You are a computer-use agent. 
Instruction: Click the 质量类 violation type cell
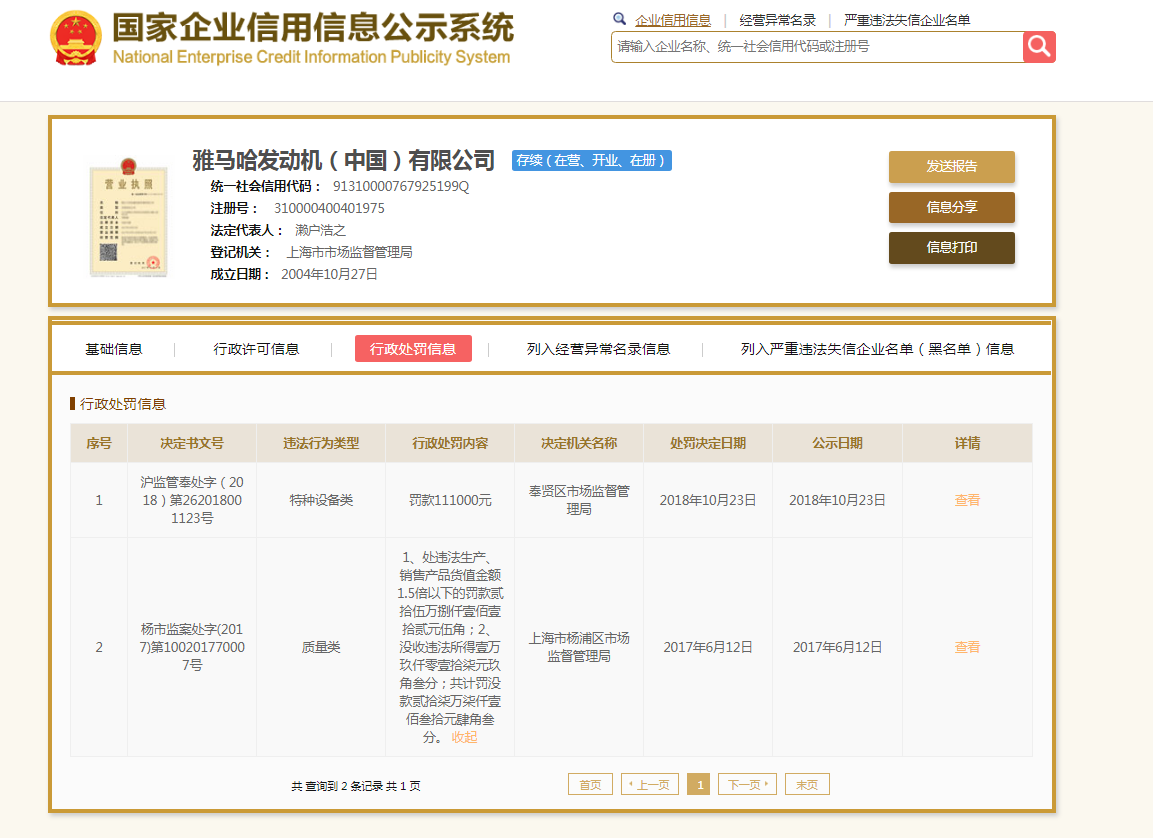pyautogui.click(x=321, y=648)
